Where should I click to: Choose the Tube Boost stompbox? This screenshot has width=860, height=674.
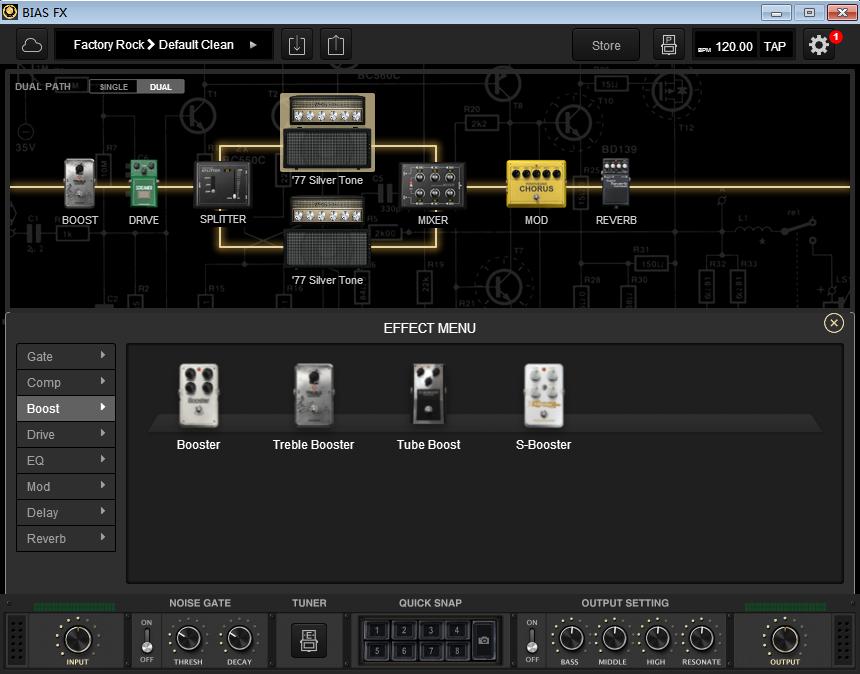tap(428, 395)
